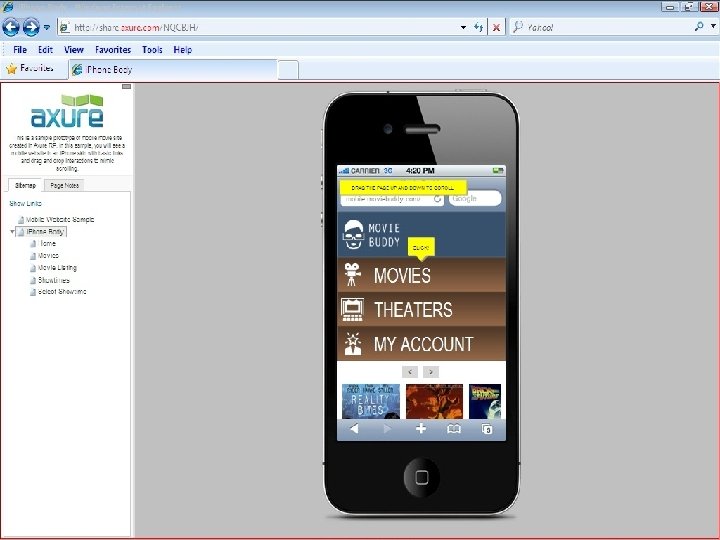Click the phone Google search field
This screenshot has width=720, height=540.
coord(475,198)
